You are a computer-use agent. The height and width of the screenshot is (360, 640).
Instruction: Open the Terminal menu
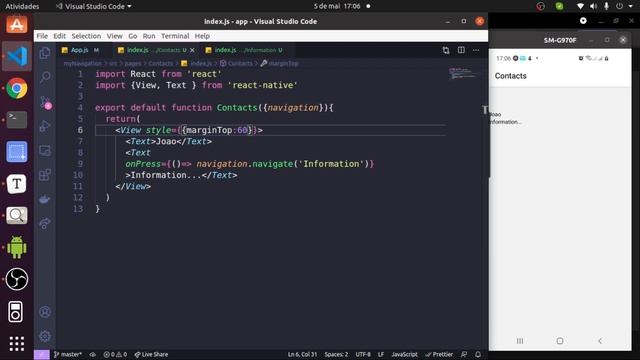(x=175, y=36)
